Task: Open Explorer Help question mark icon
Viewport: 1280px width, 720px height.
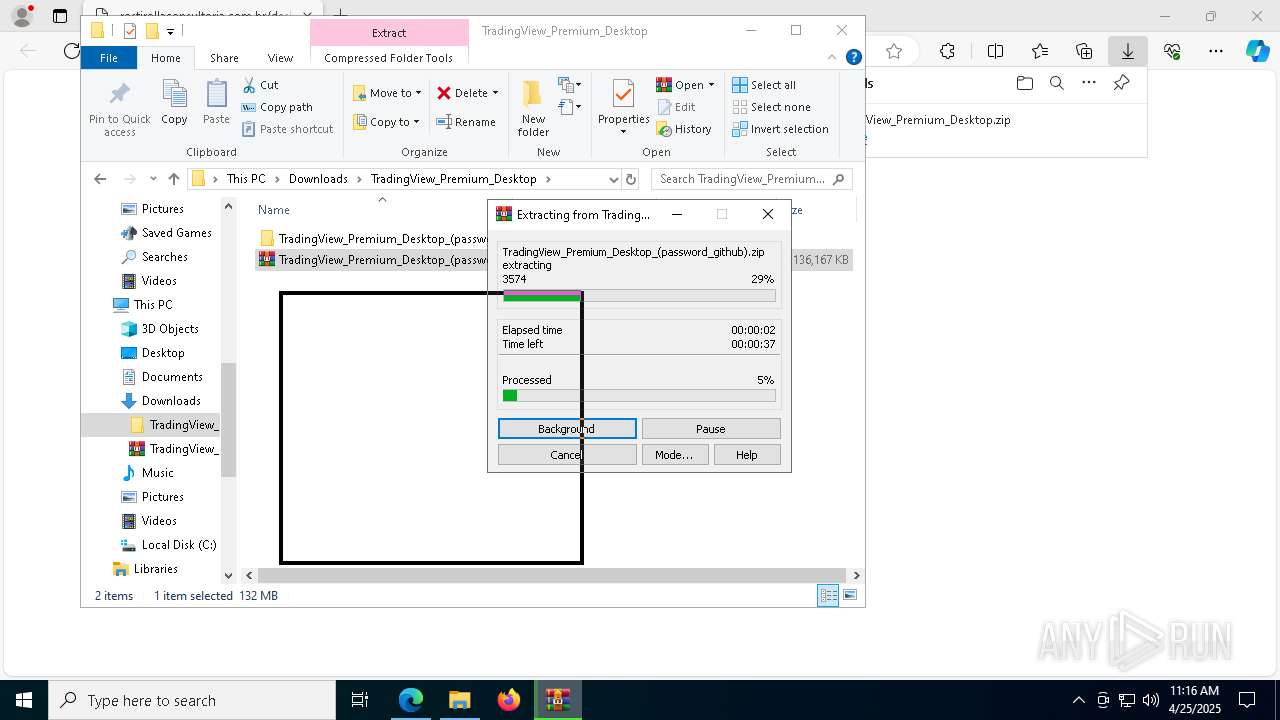Action: point(854,58)
